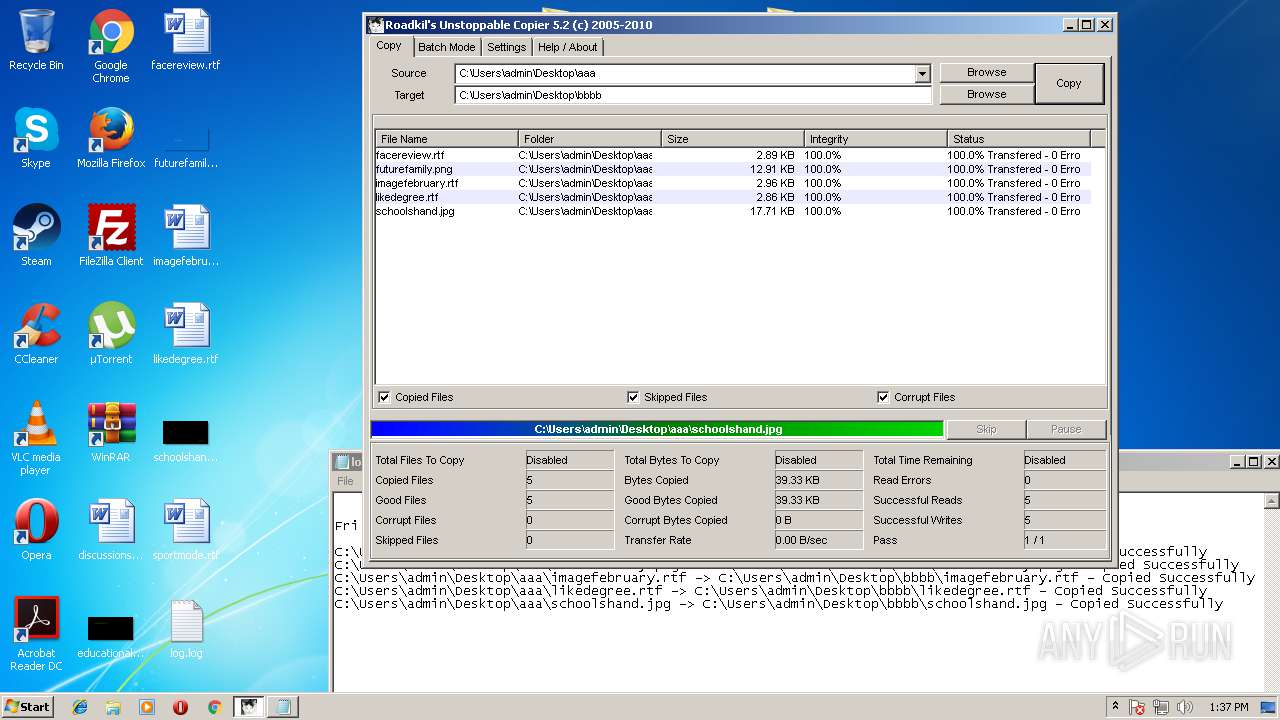Open Internet Explorer from the taskbar

(80, 707)
